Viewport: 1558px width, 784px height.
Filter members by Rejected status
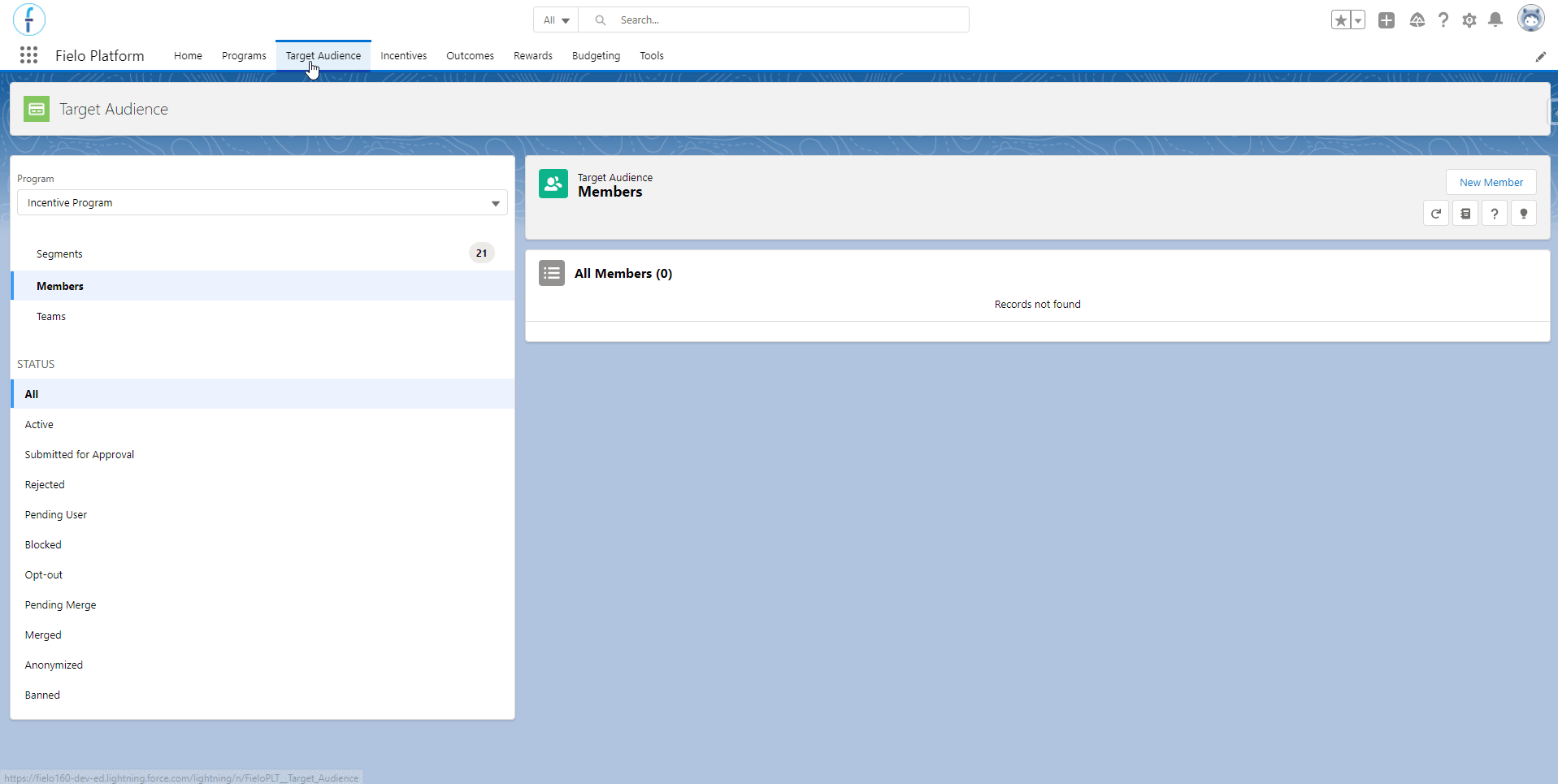coord(263,484)
